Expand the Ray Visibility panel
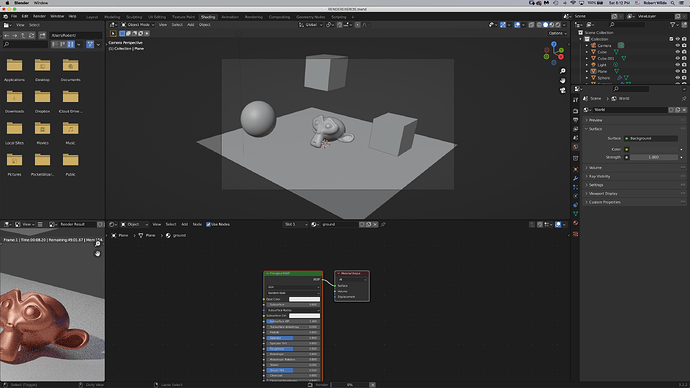This screenshot has width=690, height=388. pos(634,176)
